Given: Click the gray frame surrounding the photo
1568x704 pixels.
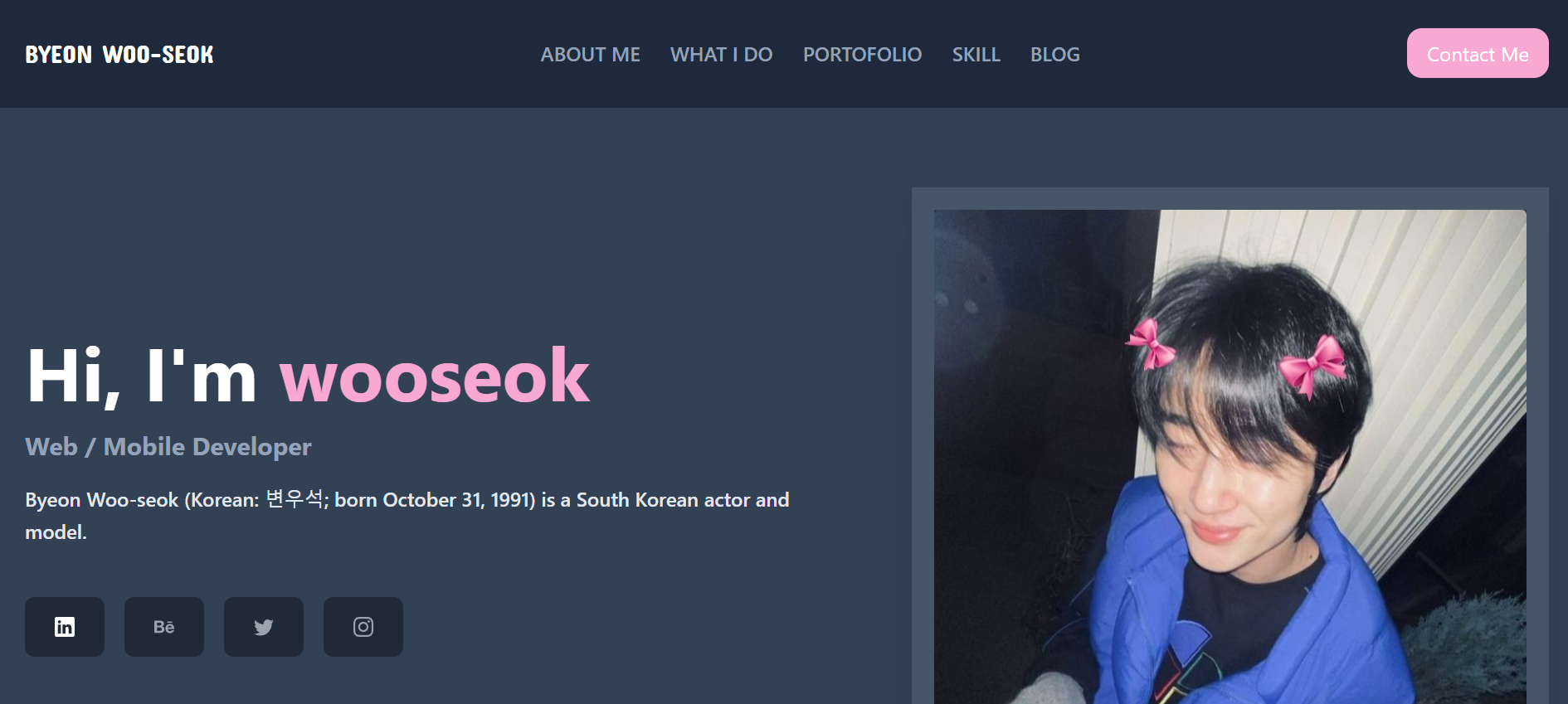Looking at the screenshot, I should pyautogui.click(x=923, y=448).
